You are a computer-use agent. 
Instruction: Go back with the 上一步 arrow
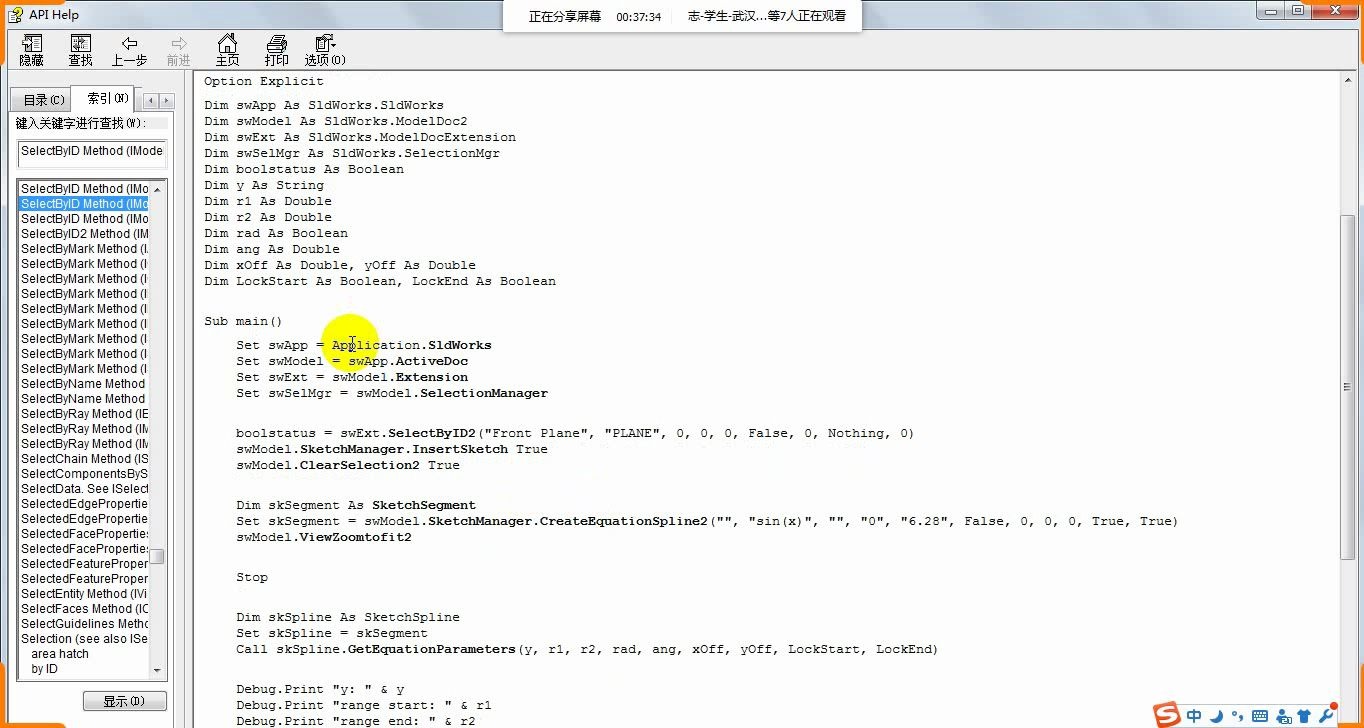129,50
